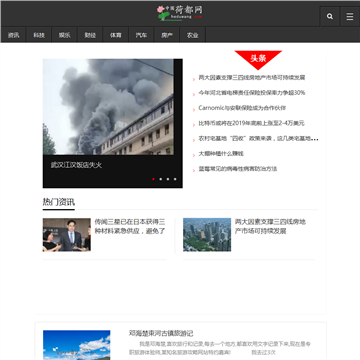
Task: Open headline 比特币或将在2019年底前上涨
Action: [x=251, y=123]
